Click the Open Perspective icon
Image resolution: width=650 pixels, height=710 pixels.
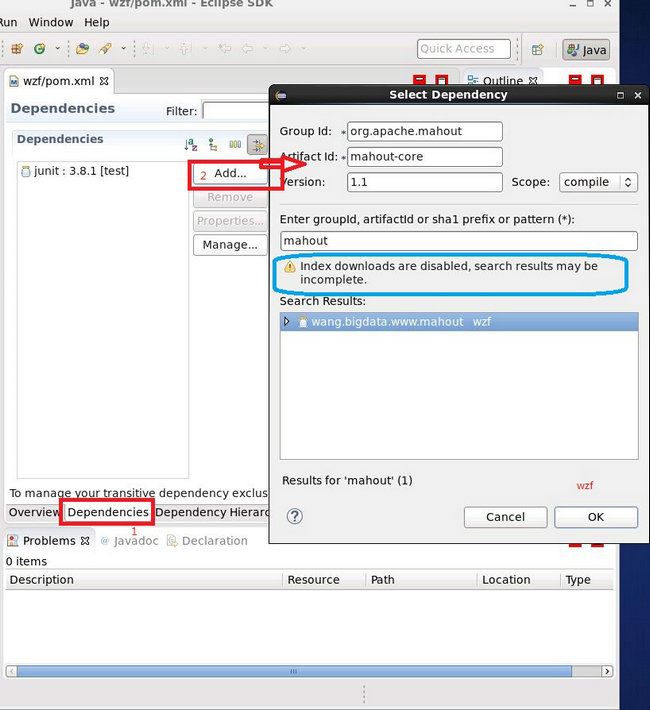(538, 49)
